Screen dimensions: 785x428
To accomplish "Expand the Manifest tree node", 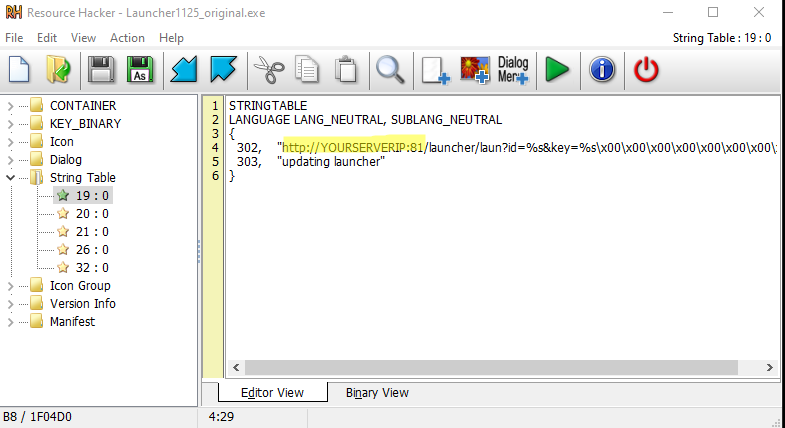I will coord(10,322).
